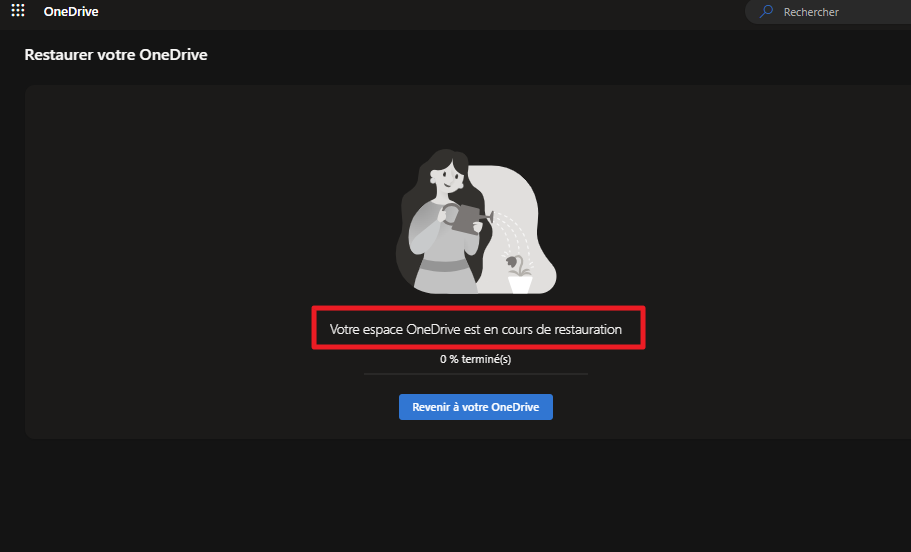
Task: Click the search magnifier icon
Action: coord(766,11)
